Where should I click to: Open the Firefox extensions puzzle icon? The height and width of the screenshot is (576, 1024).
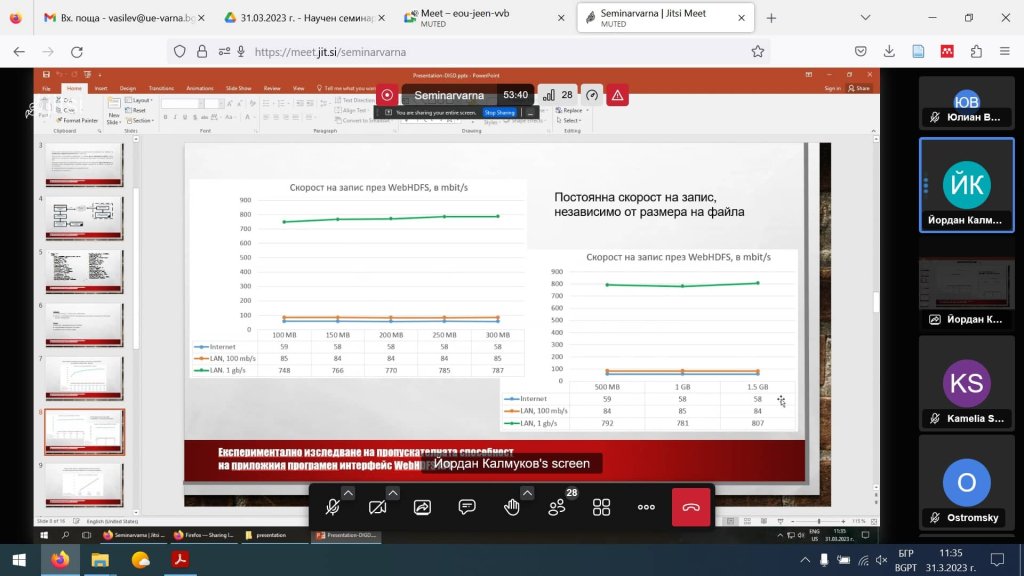click(976, 52)
